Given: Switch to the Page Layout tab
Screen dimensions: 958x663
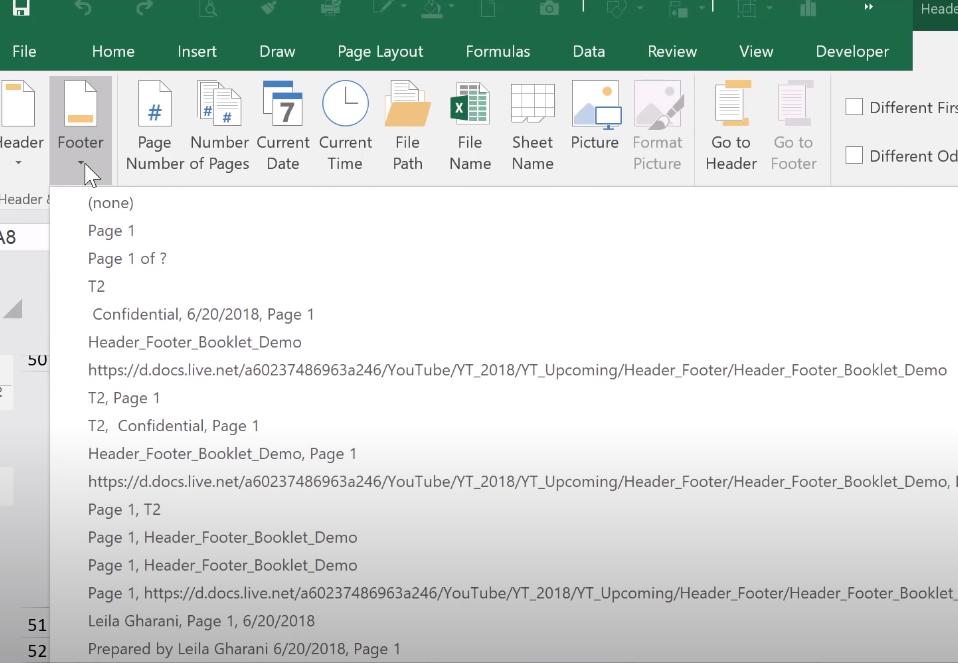Looking at the screenshot, I should (x=379, y=51).
